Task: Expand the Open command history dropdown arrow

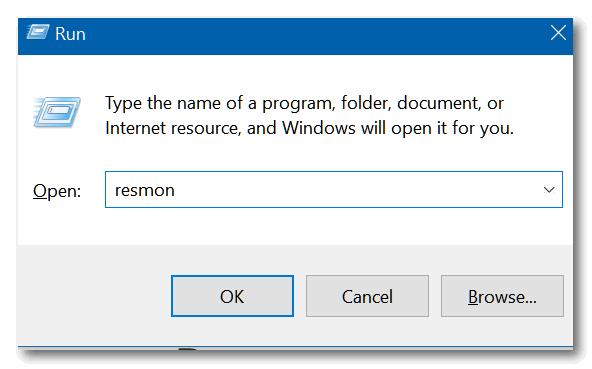Action: (x=549, y=190)
